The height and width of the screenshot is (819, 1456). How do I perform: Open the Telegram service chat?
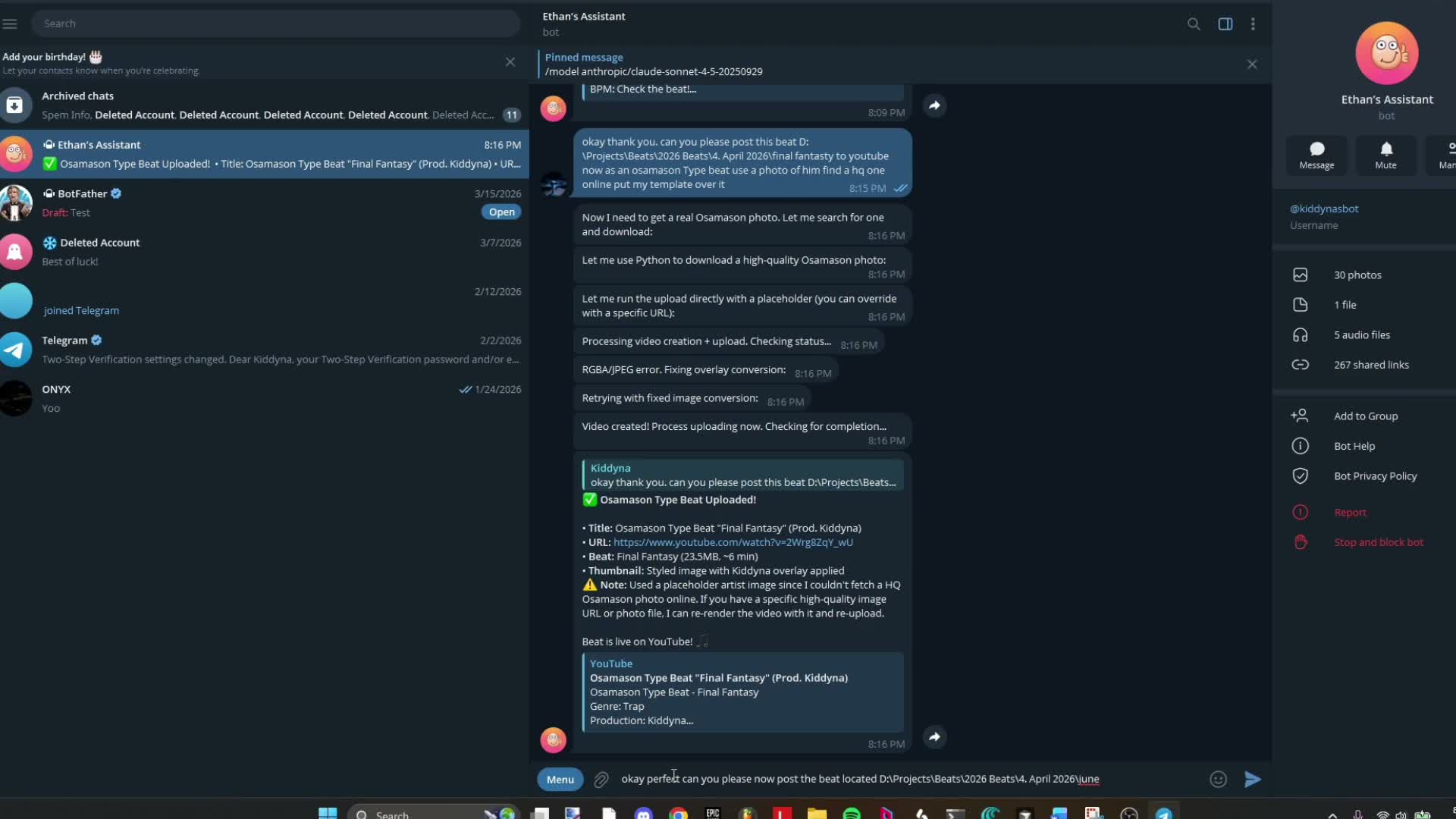coord(265,350)
